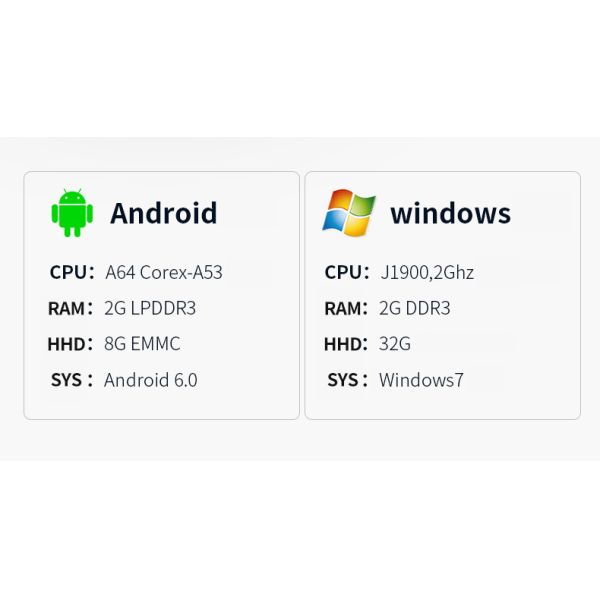Viewport: 600px width, 600px height.
Task: Click the Windows7 system text
Action: (421, 380)
